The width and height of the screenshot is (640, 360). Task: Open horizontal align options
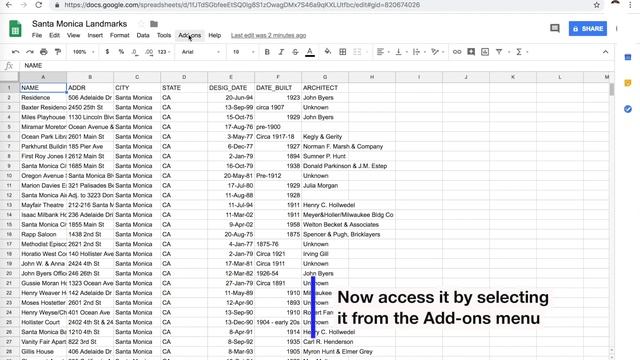click(382, 52)
